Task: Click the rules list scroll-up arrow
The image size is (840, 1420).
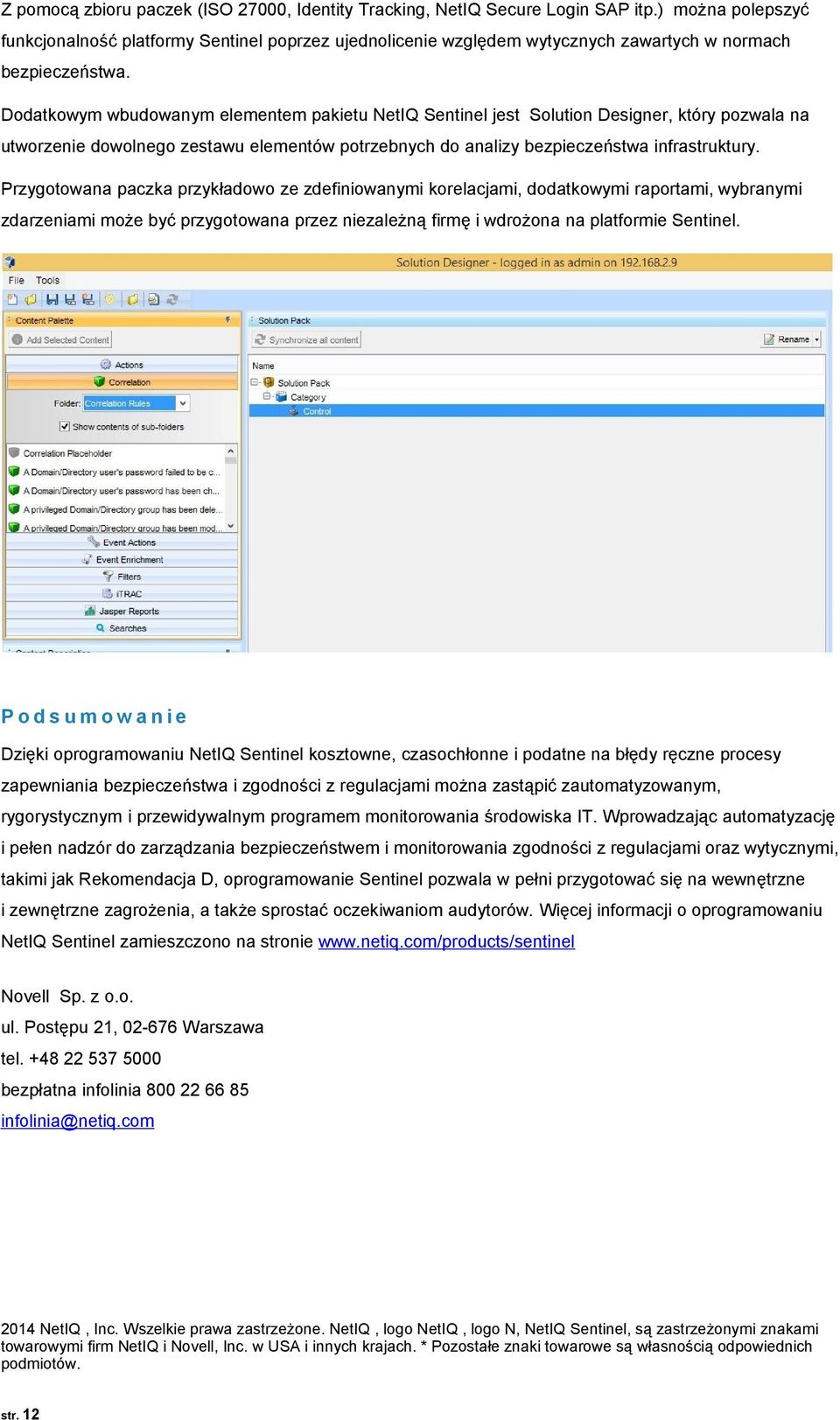Action: 231,451
